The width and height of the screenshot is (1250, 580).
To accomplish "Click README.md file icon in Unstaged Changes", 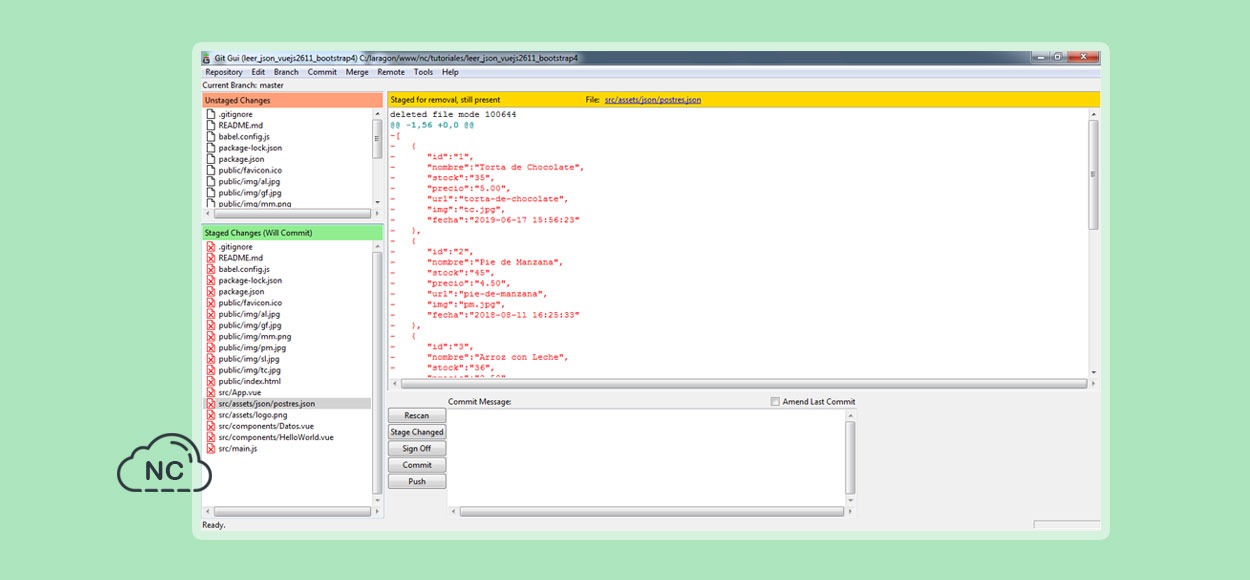I will [211, 126].
